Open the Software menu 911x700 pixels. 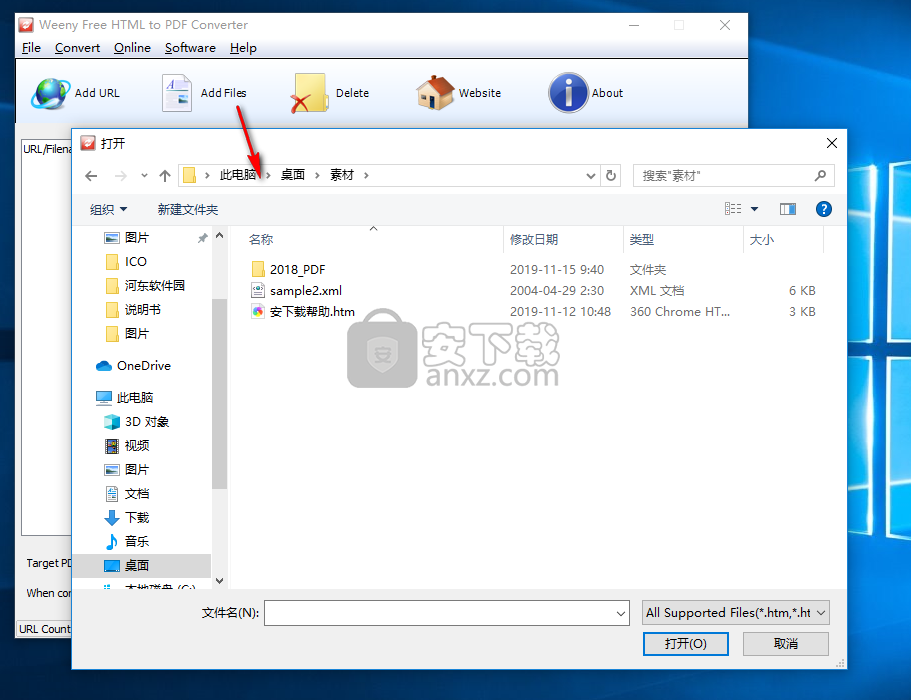click(190, 48)
